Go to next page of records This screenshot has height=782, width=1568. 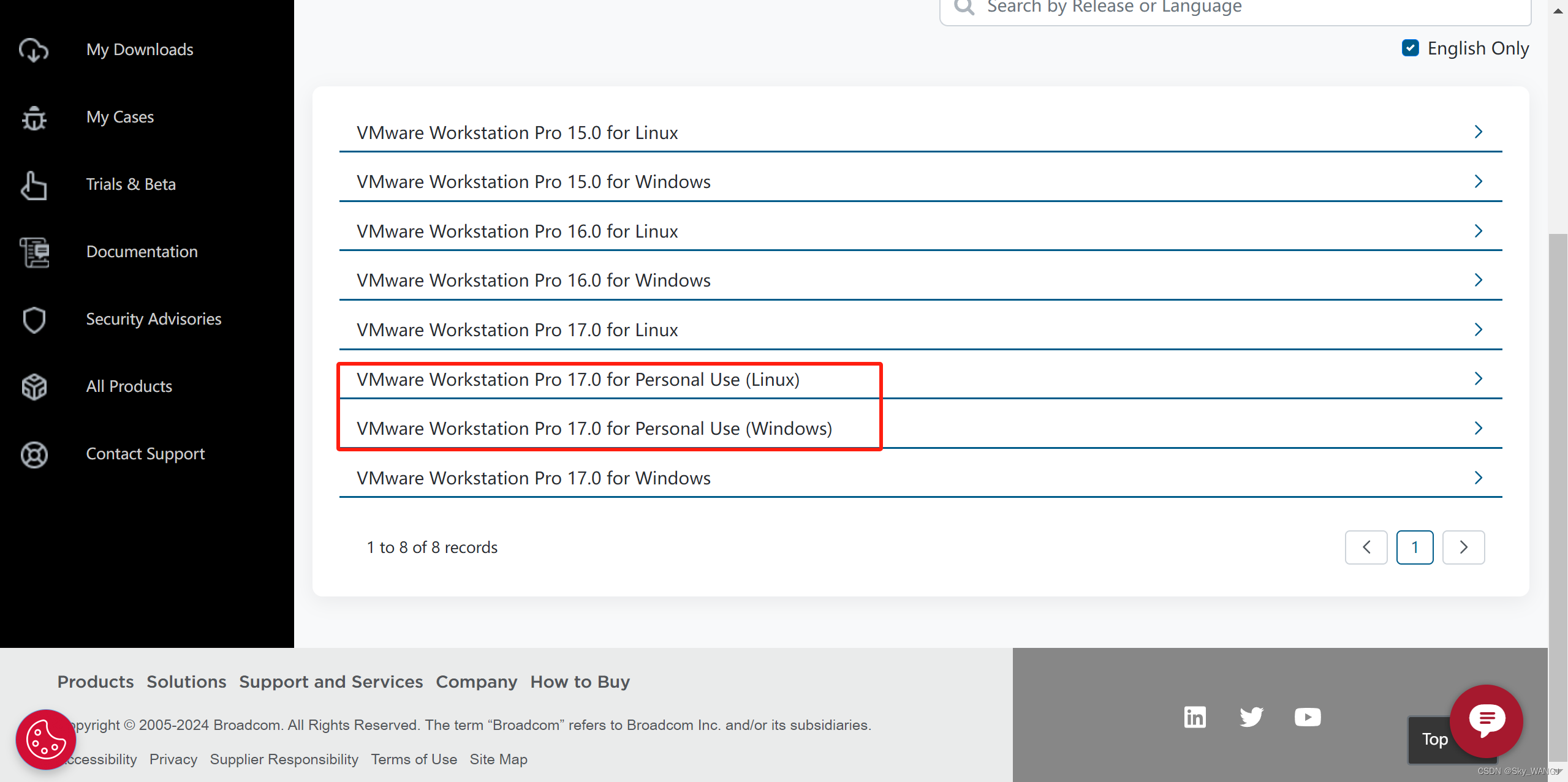click(1464, 547)
